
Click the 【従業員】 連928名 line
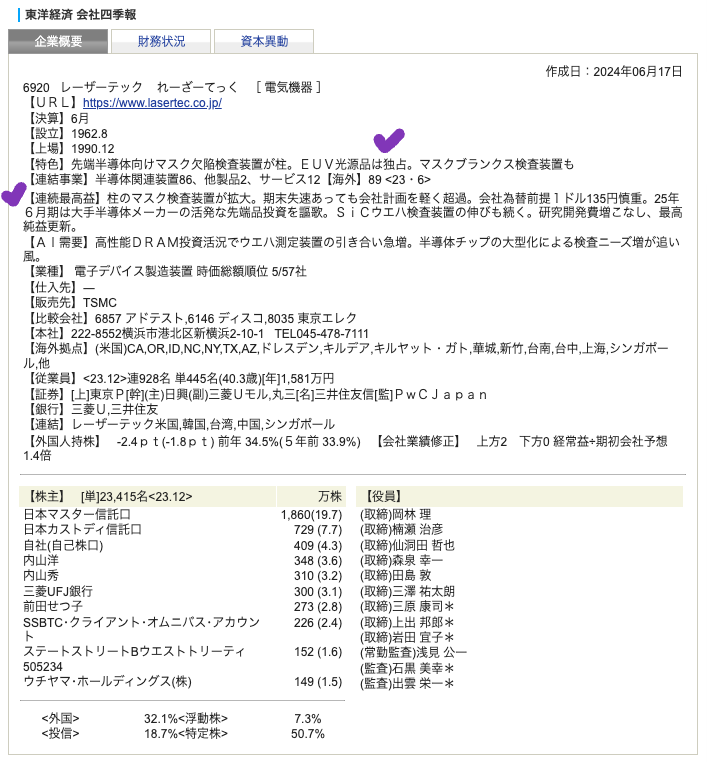[178, 378]
